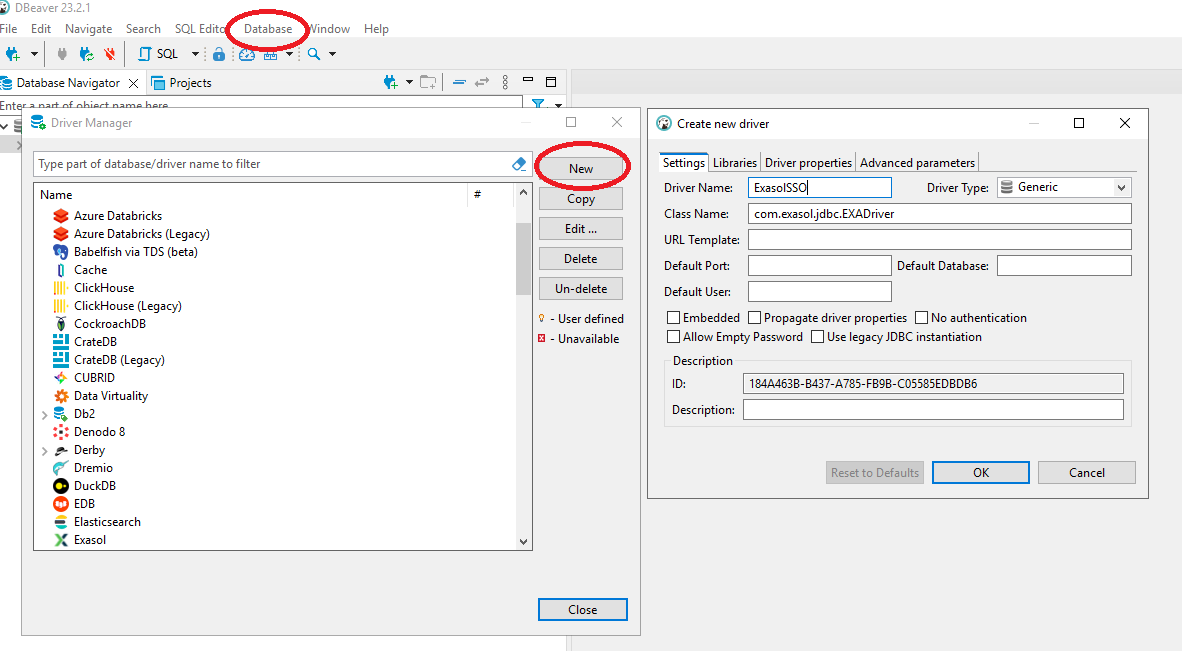Open a new SQL editor from toolbar
Image resolution: width=1182 pixels, height=651 pixels.
(158, 54)
